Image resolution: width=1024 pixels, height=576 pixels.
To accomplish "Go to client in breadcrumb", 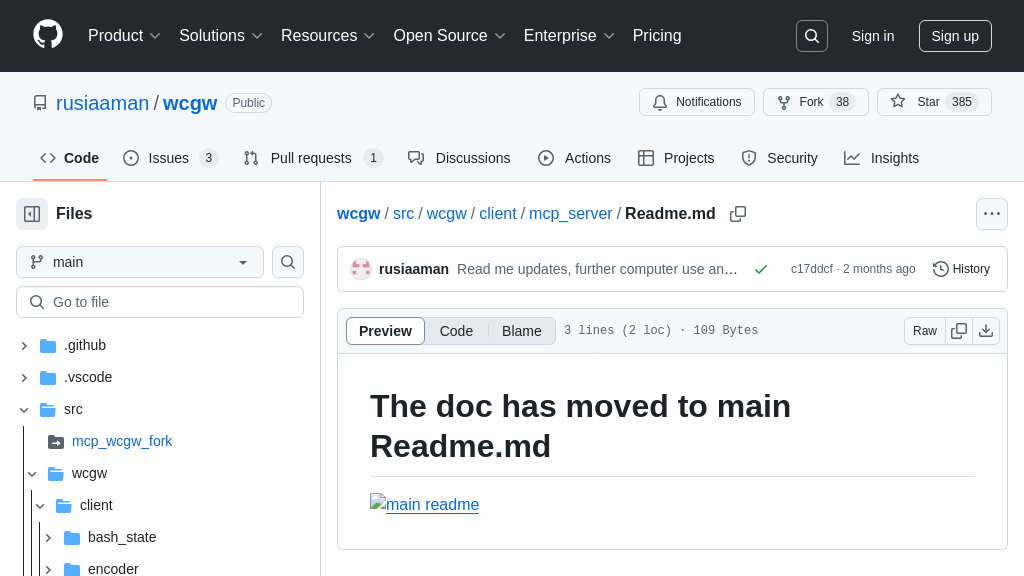I will click(498, 214).
